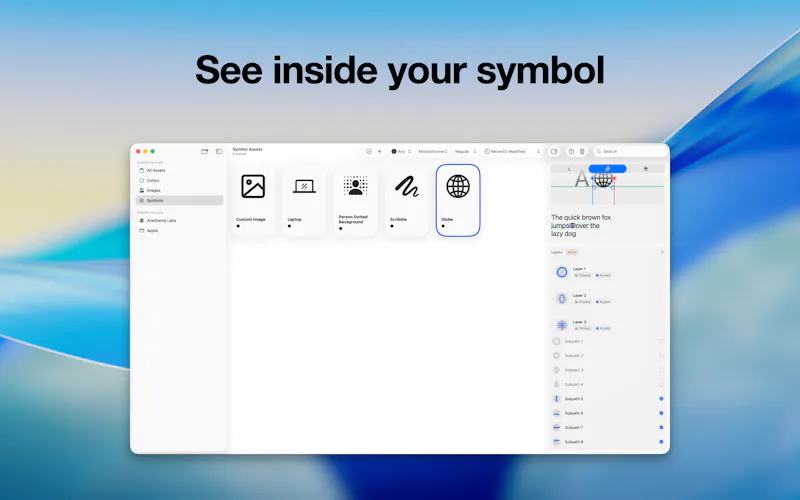
Task: Select the Laptop symbol card
Action: click(304, 200)
